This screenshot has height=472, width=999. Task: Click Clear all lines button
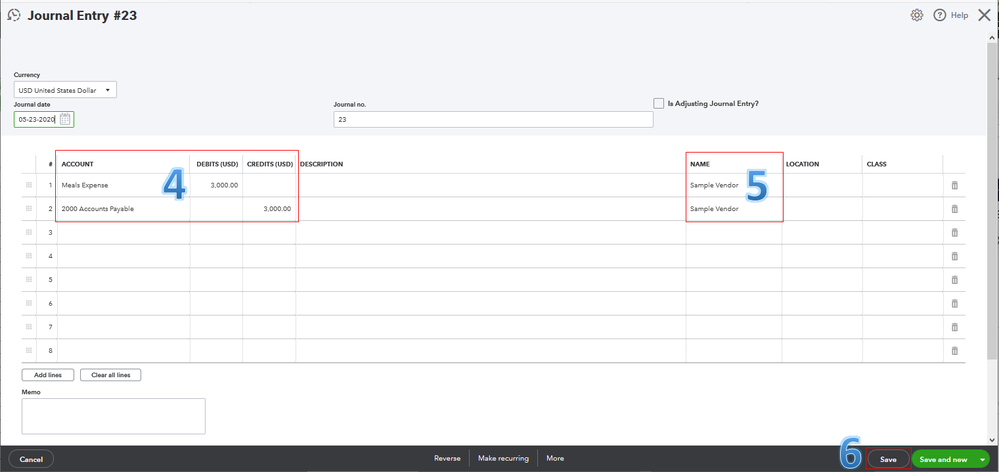point(111,375)
